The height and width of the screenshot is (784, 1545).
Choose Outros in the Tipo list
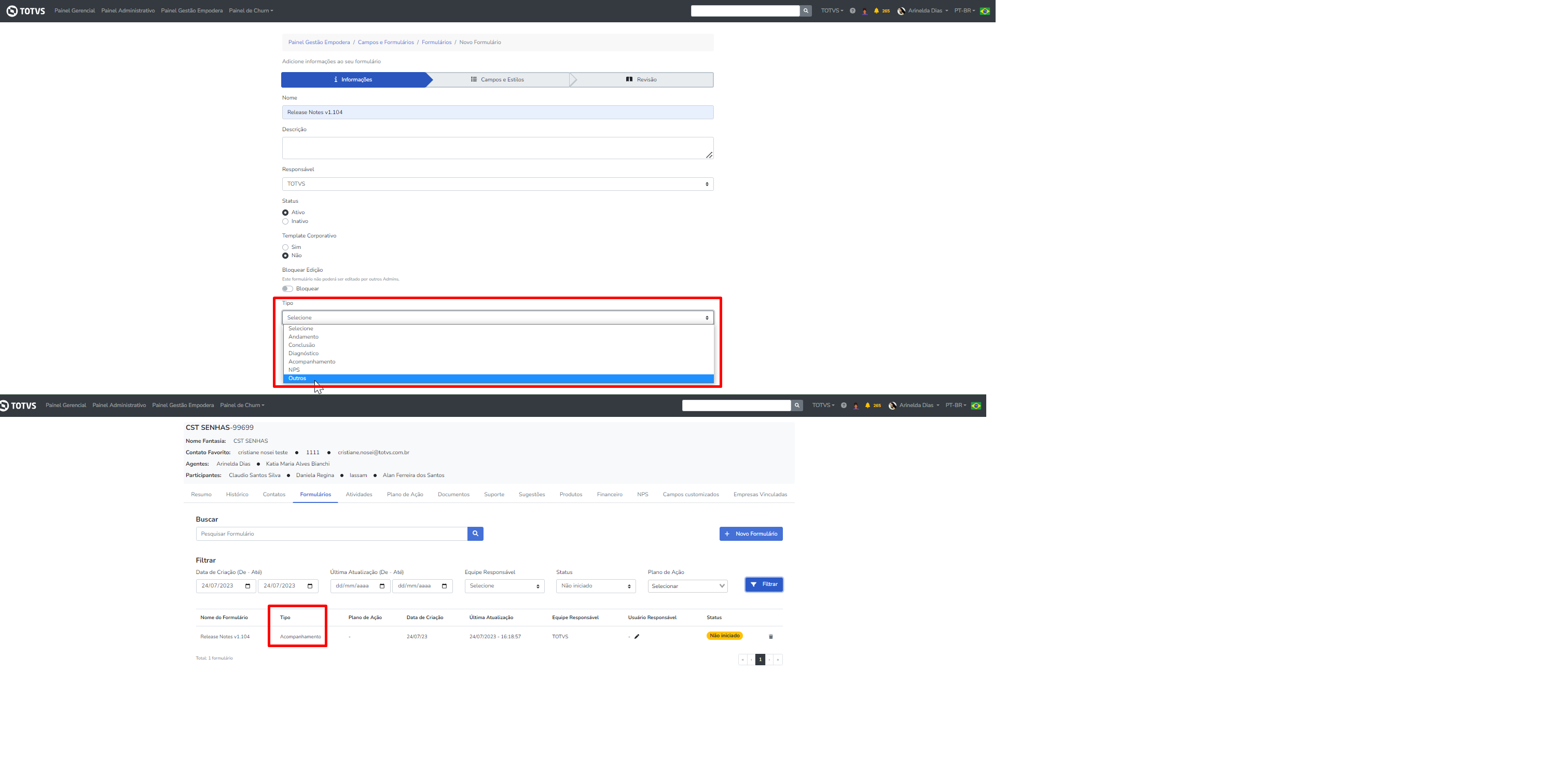coord(297,378)
